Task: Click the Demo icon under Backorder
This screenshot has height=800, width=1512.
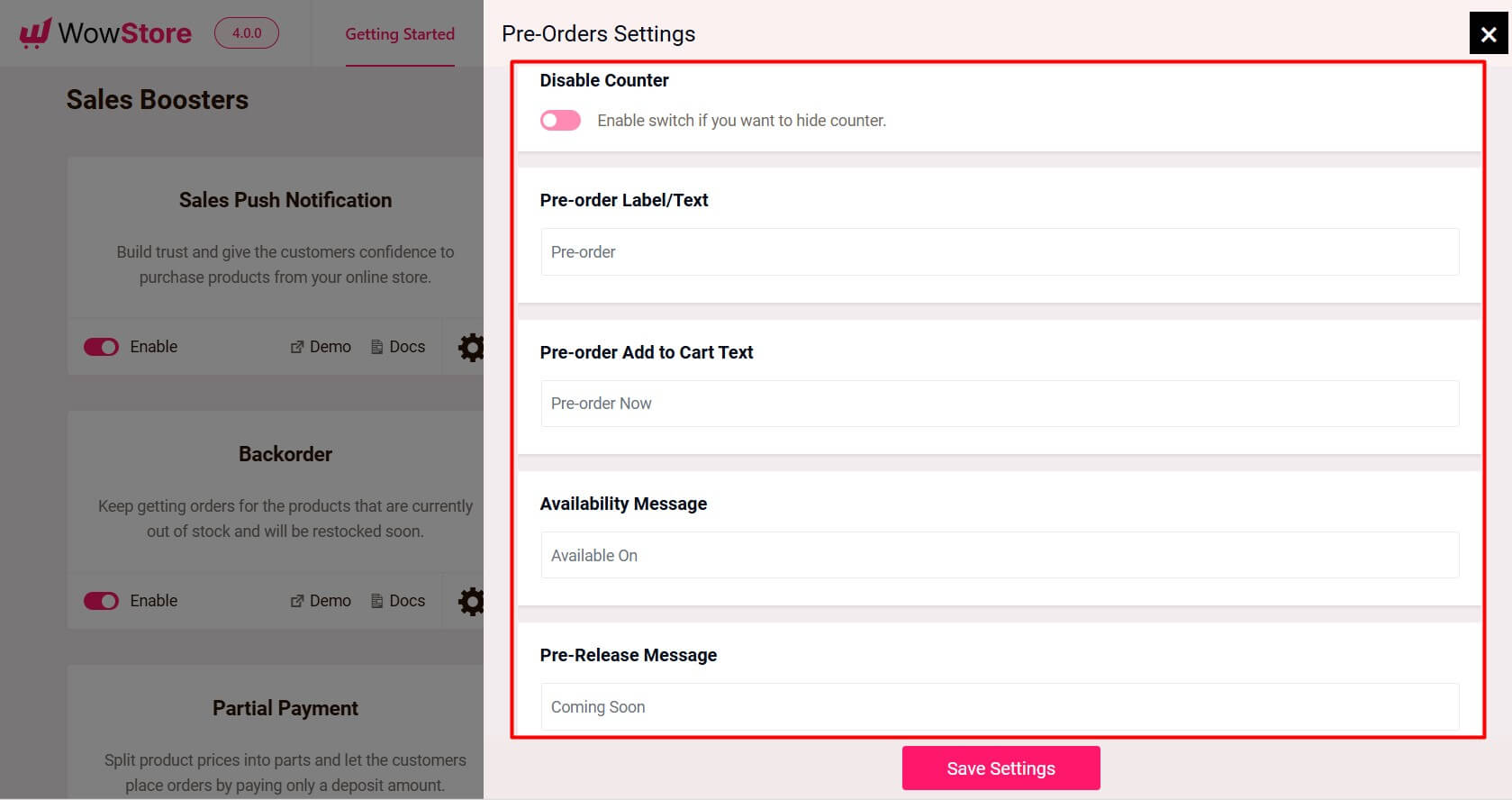Action: point(296,600)
